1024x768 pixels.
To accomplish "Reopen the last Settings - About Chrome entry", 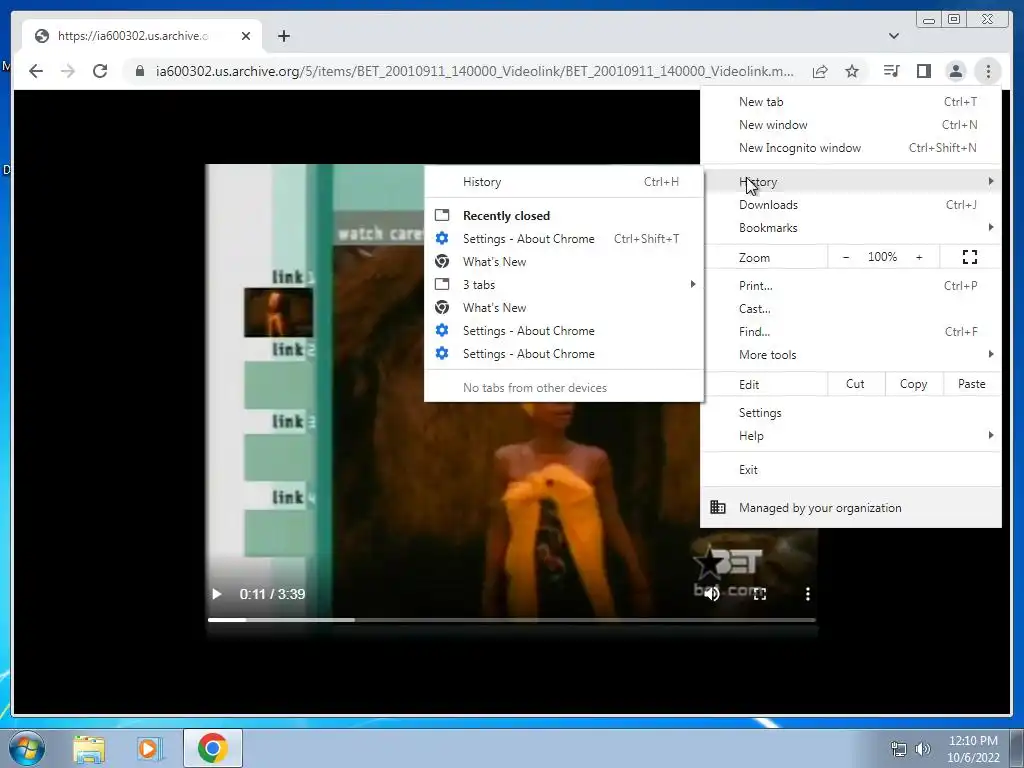I will pos(564,354).
